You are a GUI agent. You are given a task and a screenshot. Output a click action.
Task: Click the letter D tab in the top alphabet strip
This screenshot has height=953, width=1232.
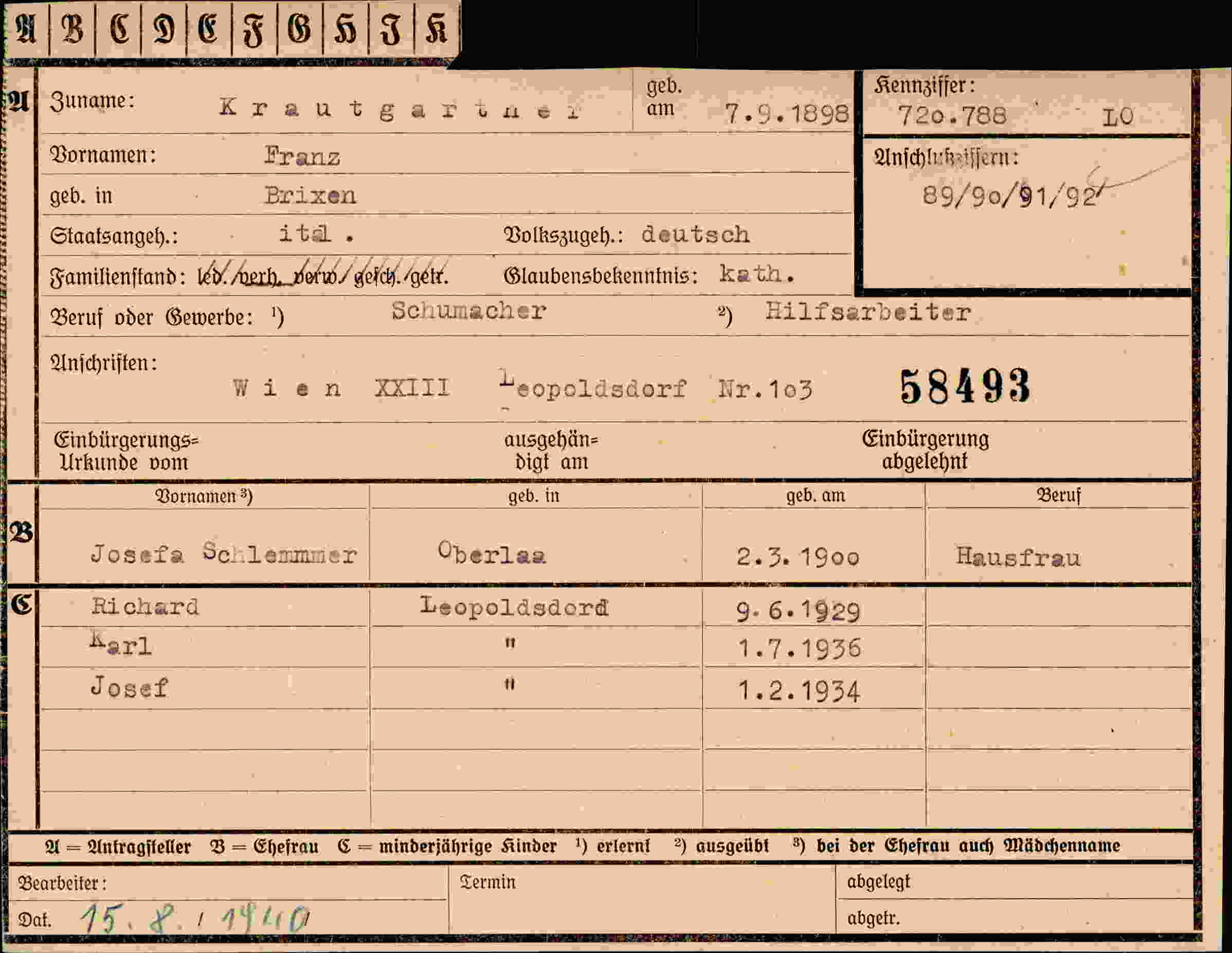pyautogui.click(x=164, y=29)
